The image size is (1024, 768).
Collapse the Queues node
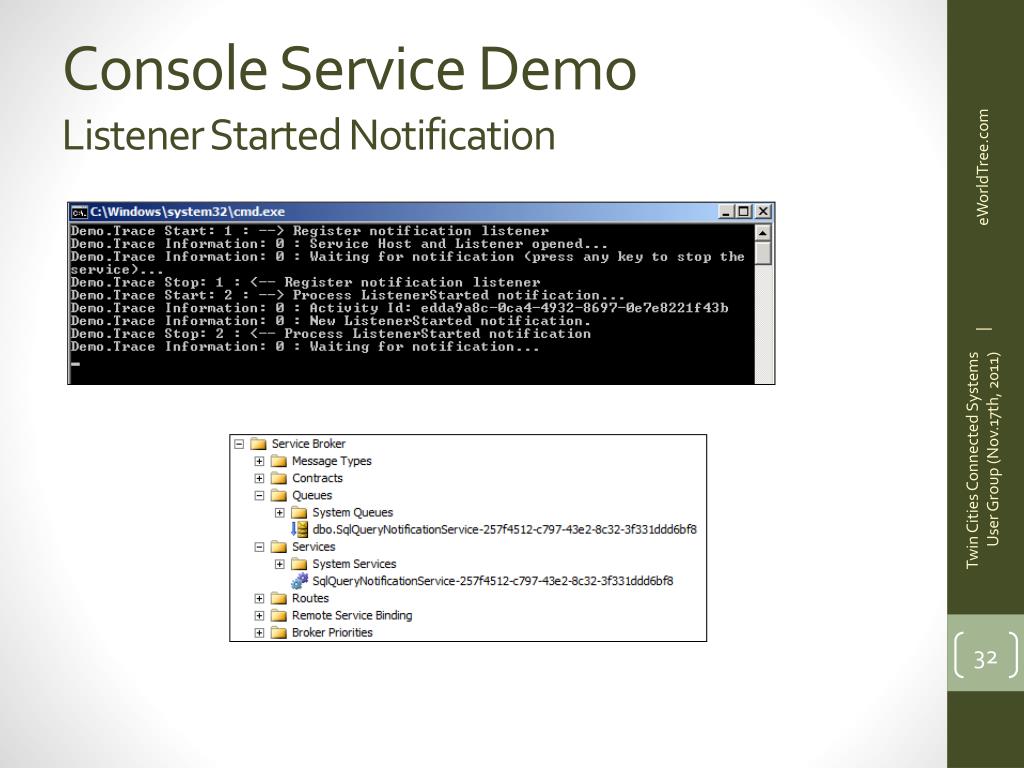coord(259,496)
